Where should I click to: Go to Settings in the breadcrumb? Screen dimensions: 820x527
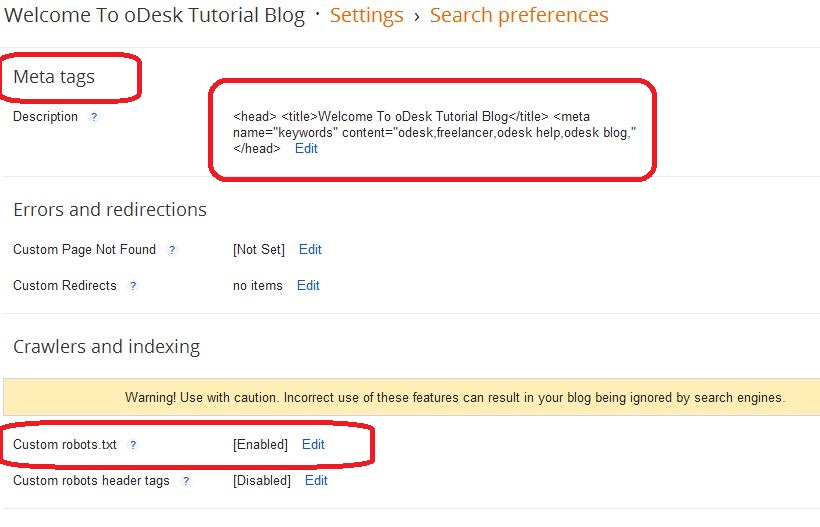[x=366, y=15]
